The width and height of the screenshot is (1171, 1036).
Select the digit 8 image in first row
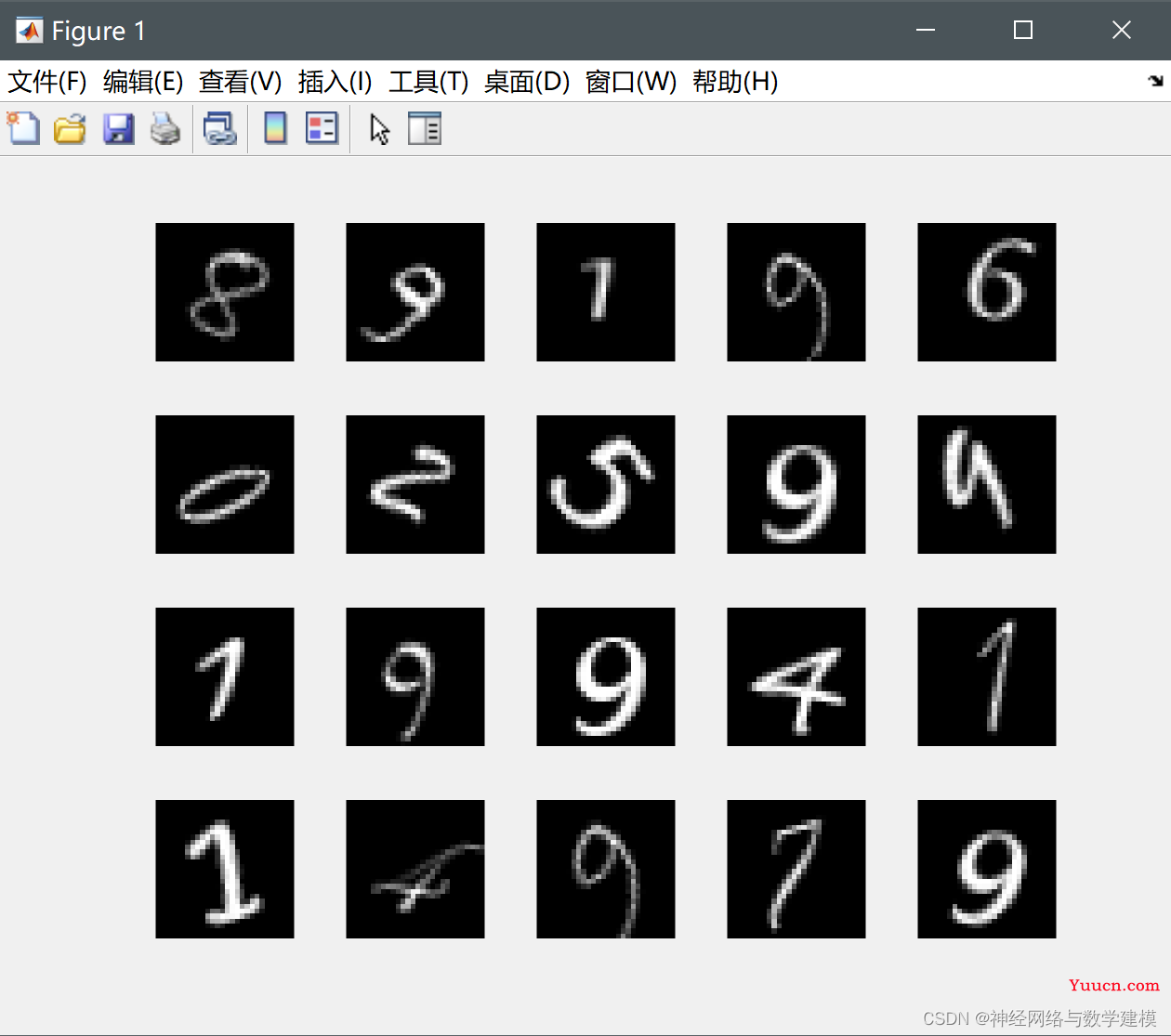(225, 292)
